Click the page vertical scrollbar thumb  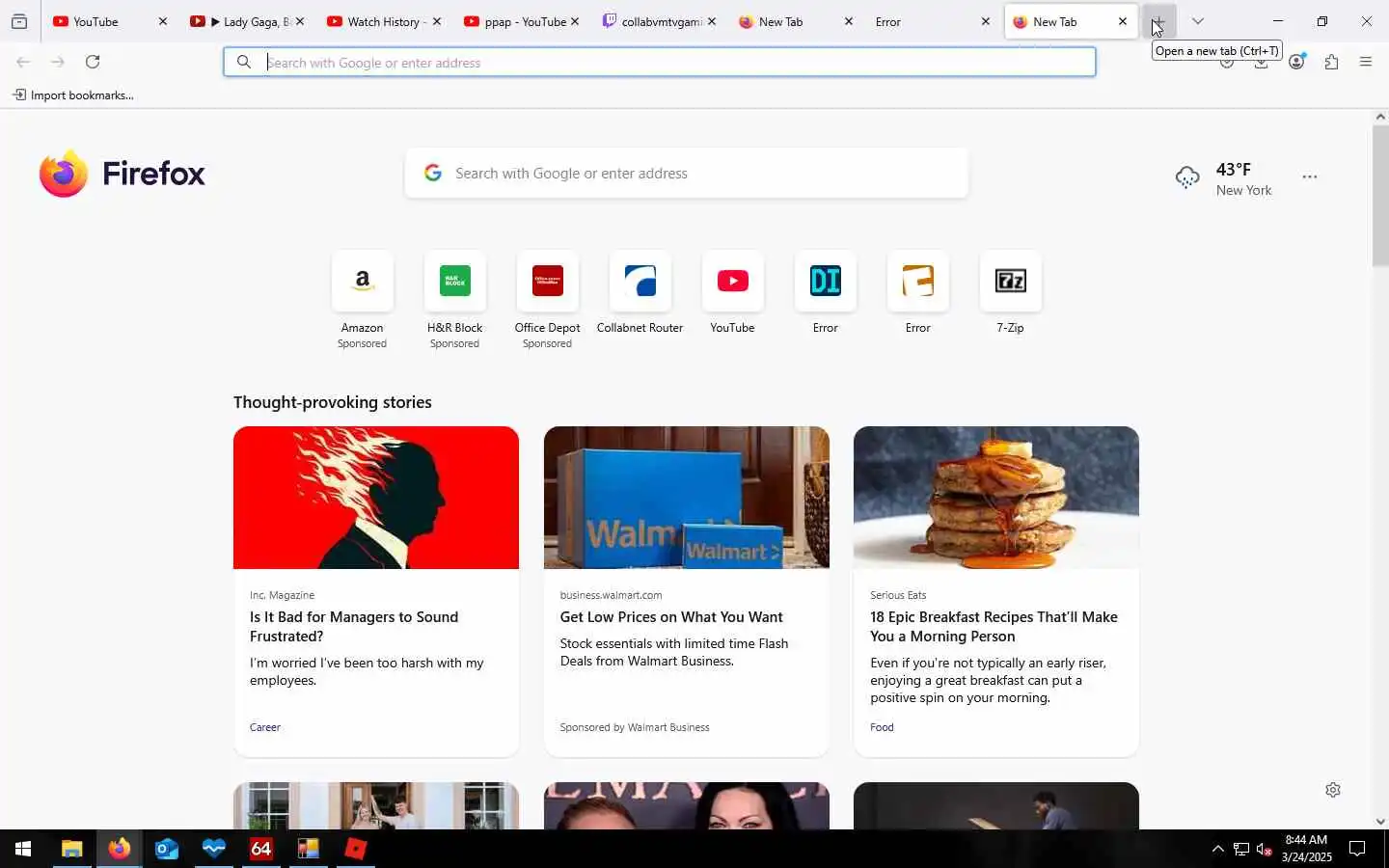[1380, 196]
